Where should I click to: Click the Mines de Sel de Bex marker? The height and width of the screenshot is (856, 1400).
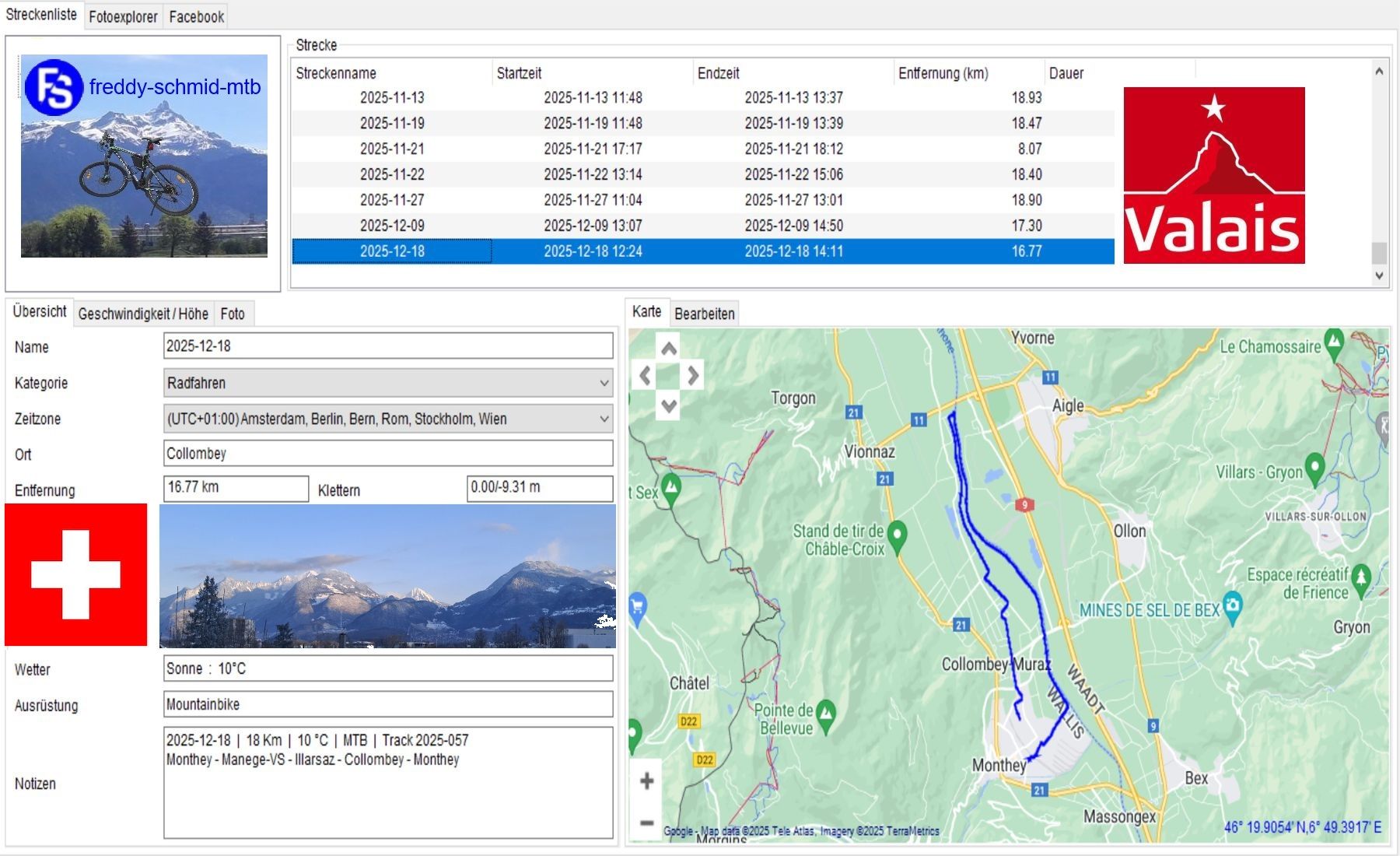tap(1232, 605)
